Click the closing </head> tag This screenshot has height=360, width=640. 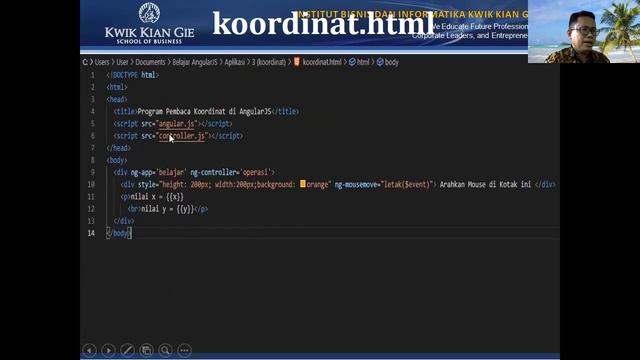coord(118,148)
